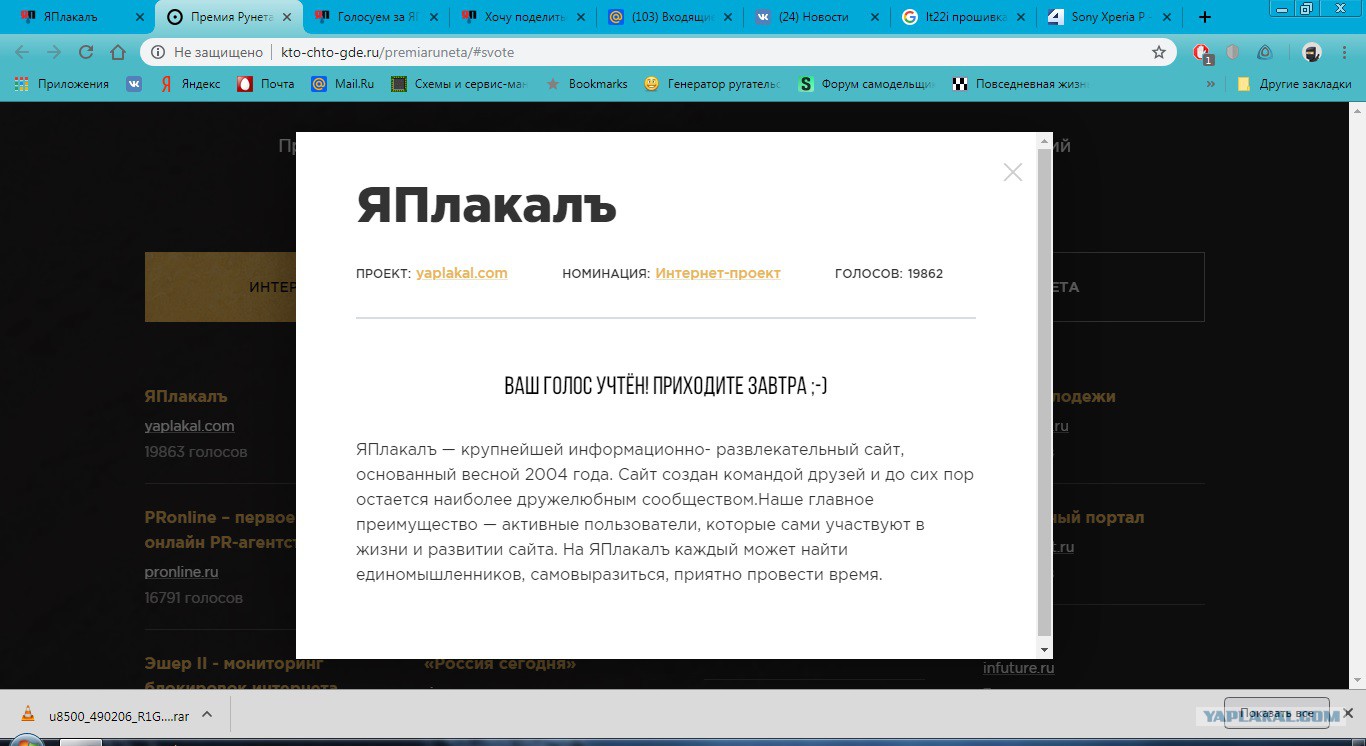Image resolution: width=1366 pixels, height=746 pixels.
Task: Open yaplakal.com link in background list
Action: click(x=189, y=426)
